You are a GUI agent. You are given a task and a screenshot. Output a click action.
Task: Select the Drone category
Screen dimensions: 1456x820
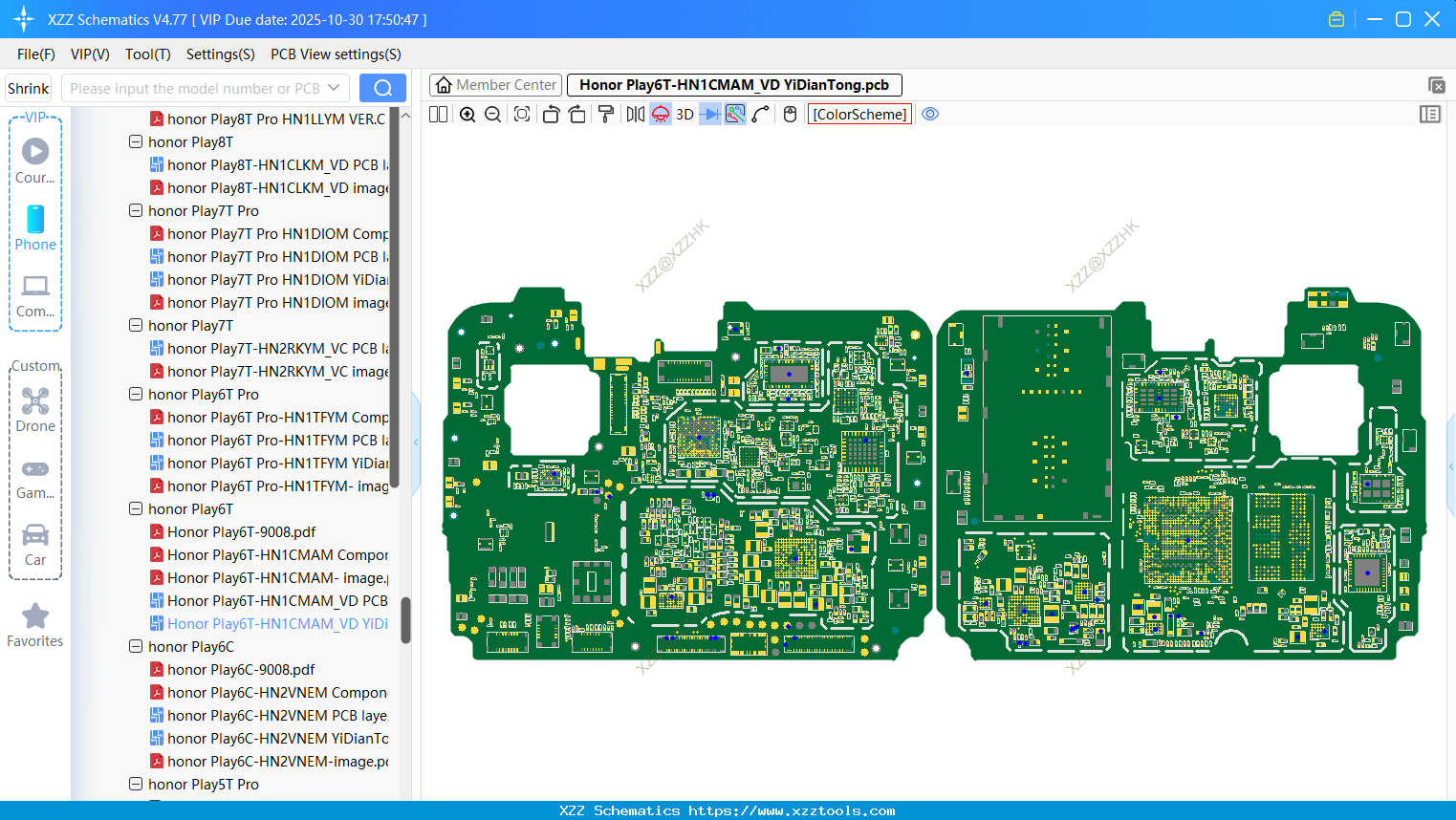point(35,410)
